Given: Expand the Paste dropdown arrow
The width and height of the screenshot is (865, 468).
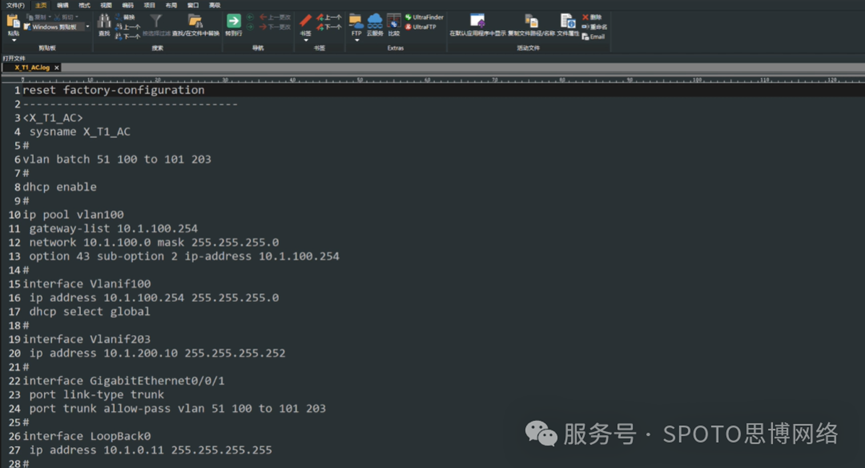Looking at the screenshot, I should [13, 41].
